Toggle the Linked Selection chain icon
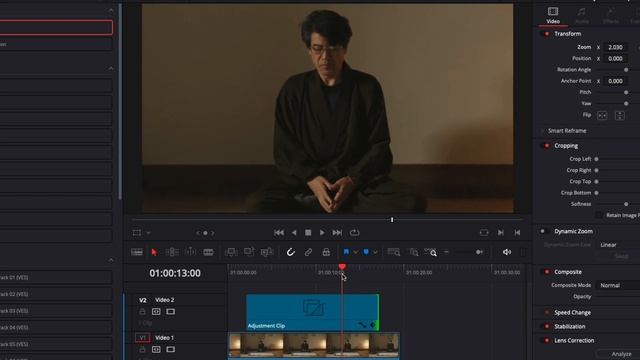 click(x=308, y=252)
